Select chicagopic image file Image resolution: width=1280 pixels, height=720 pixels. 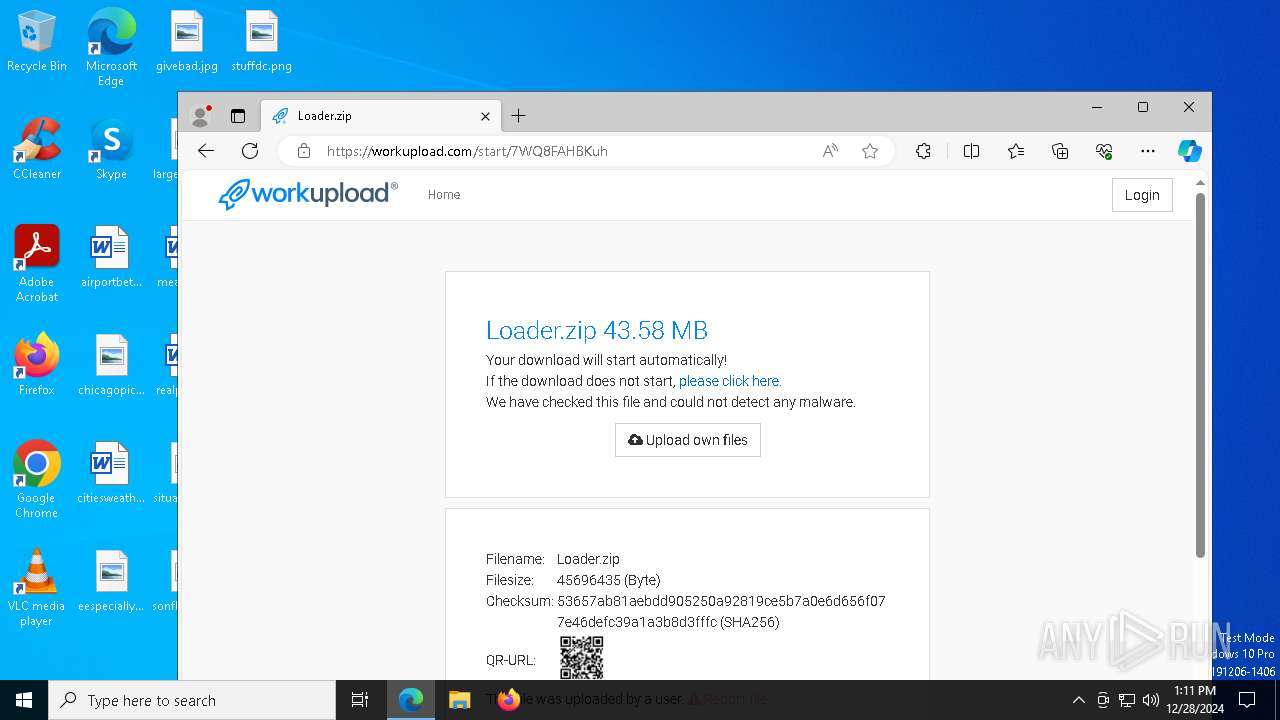pyautogui.click(x=111, y=366)
